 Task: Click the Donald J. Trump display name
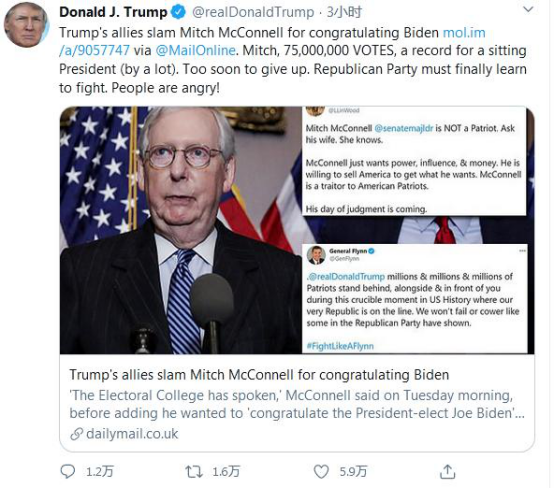click(x=113, y=12)
